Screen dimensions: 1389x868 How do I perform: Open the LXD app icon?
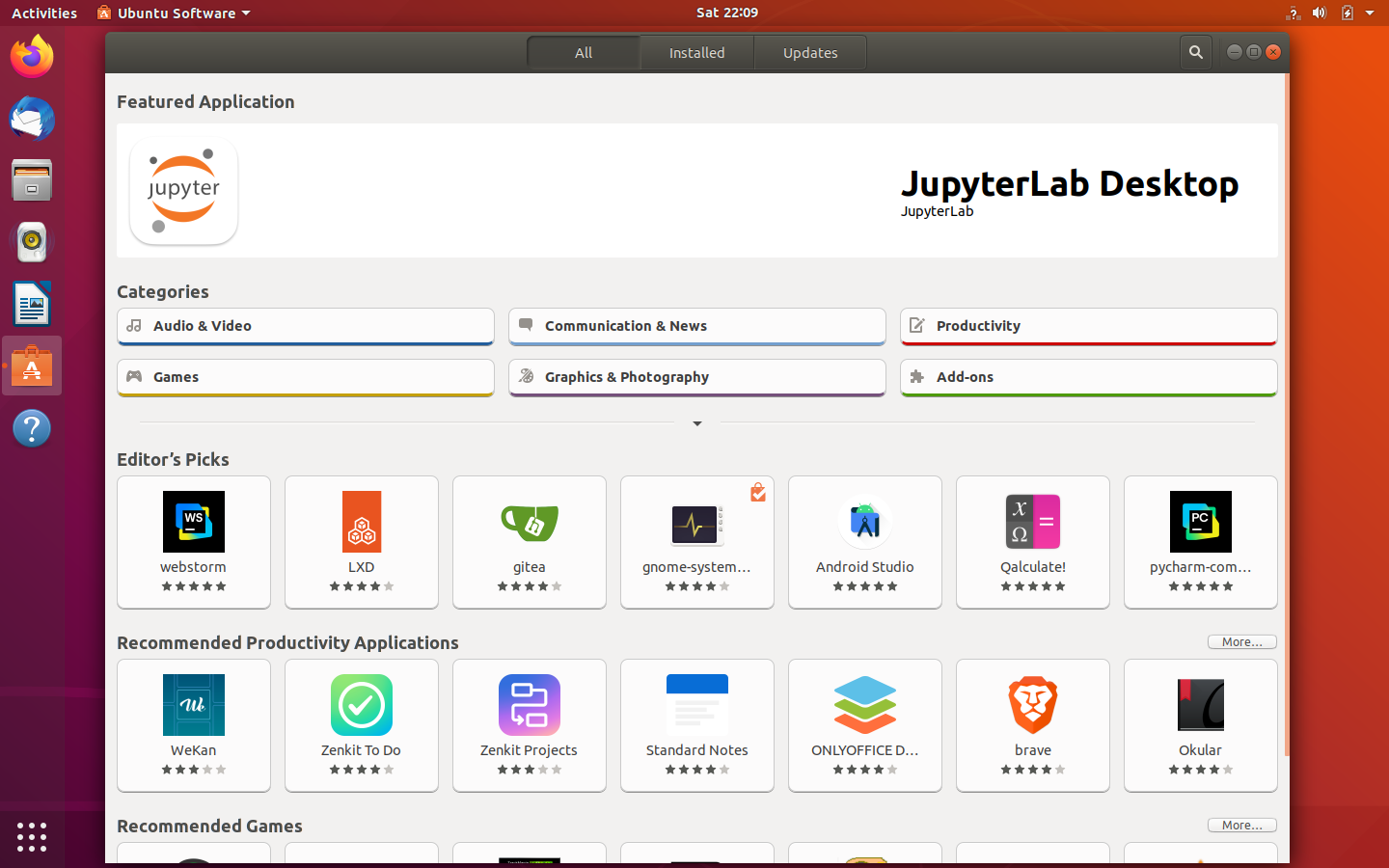coord(362,522)
